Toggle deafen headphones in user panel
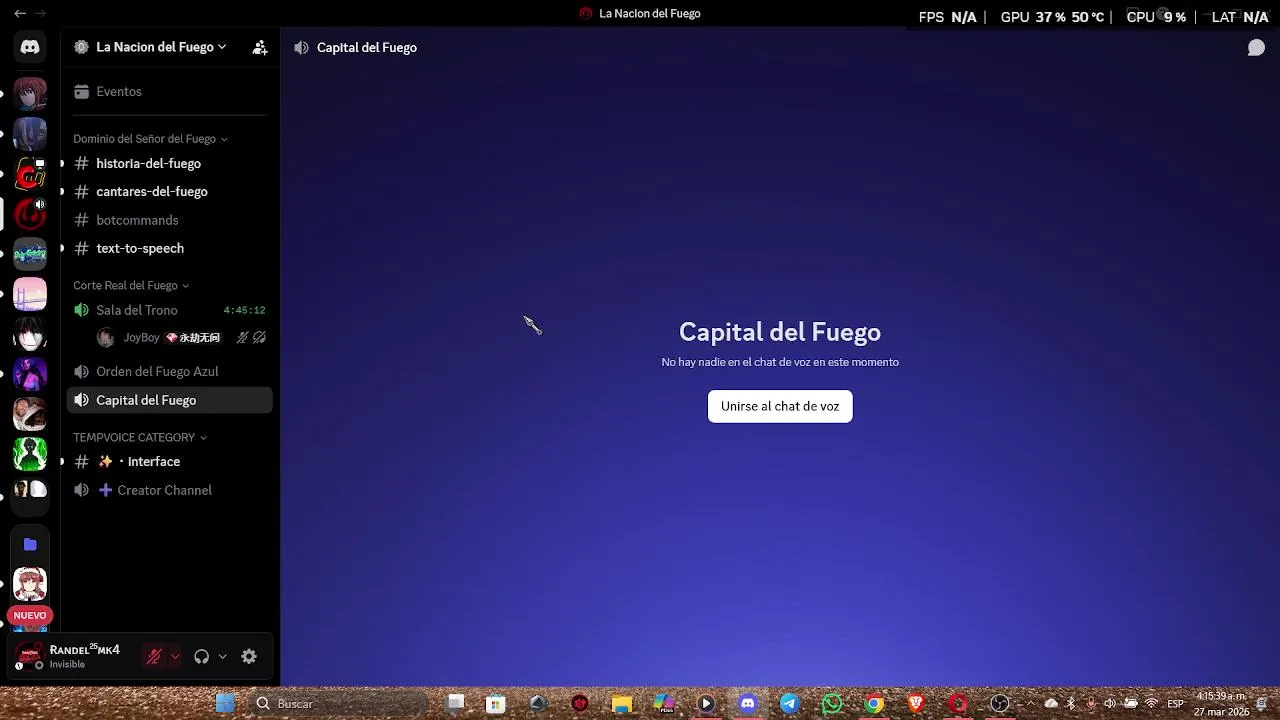 coord(202,656)
